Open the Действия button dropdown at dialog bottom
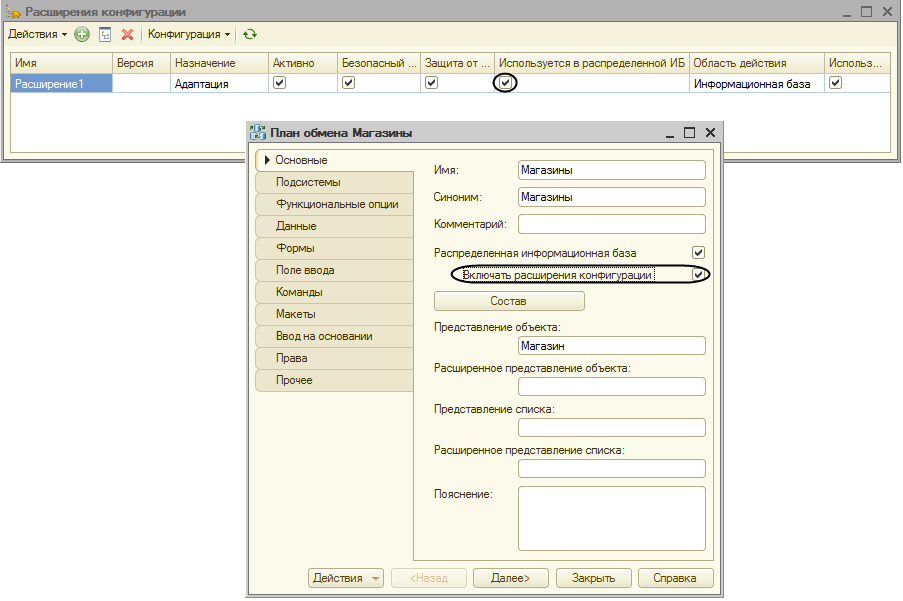 coord(346,578)
